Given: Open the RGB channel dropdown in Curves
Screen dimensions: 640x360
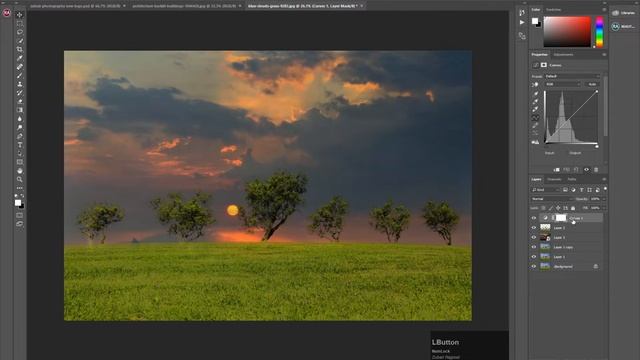Looking at the screenshot, I should click(563, 84).
